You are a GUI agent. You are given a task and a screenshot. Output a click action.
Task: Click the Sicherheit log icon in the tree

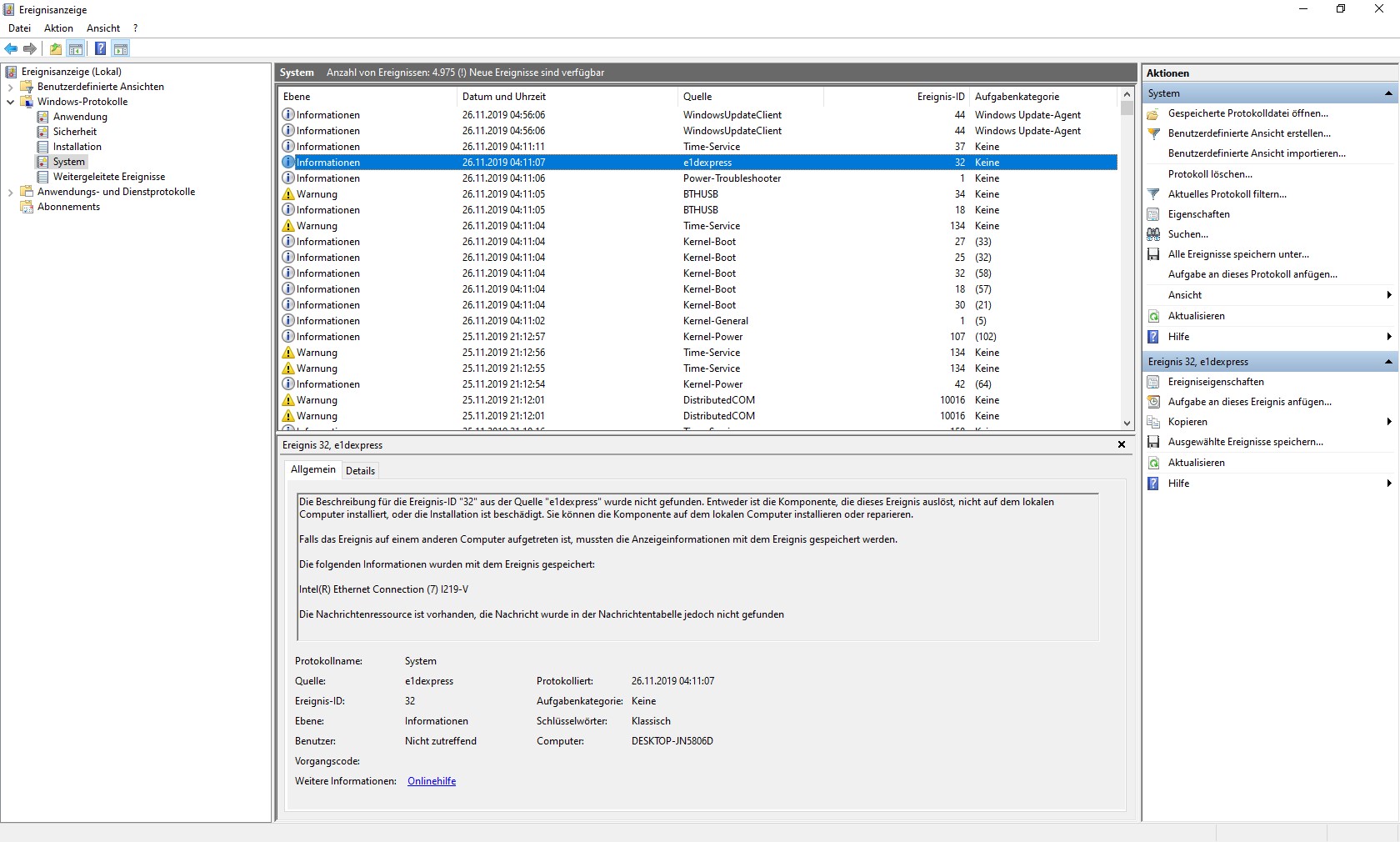tap(42, 132)
